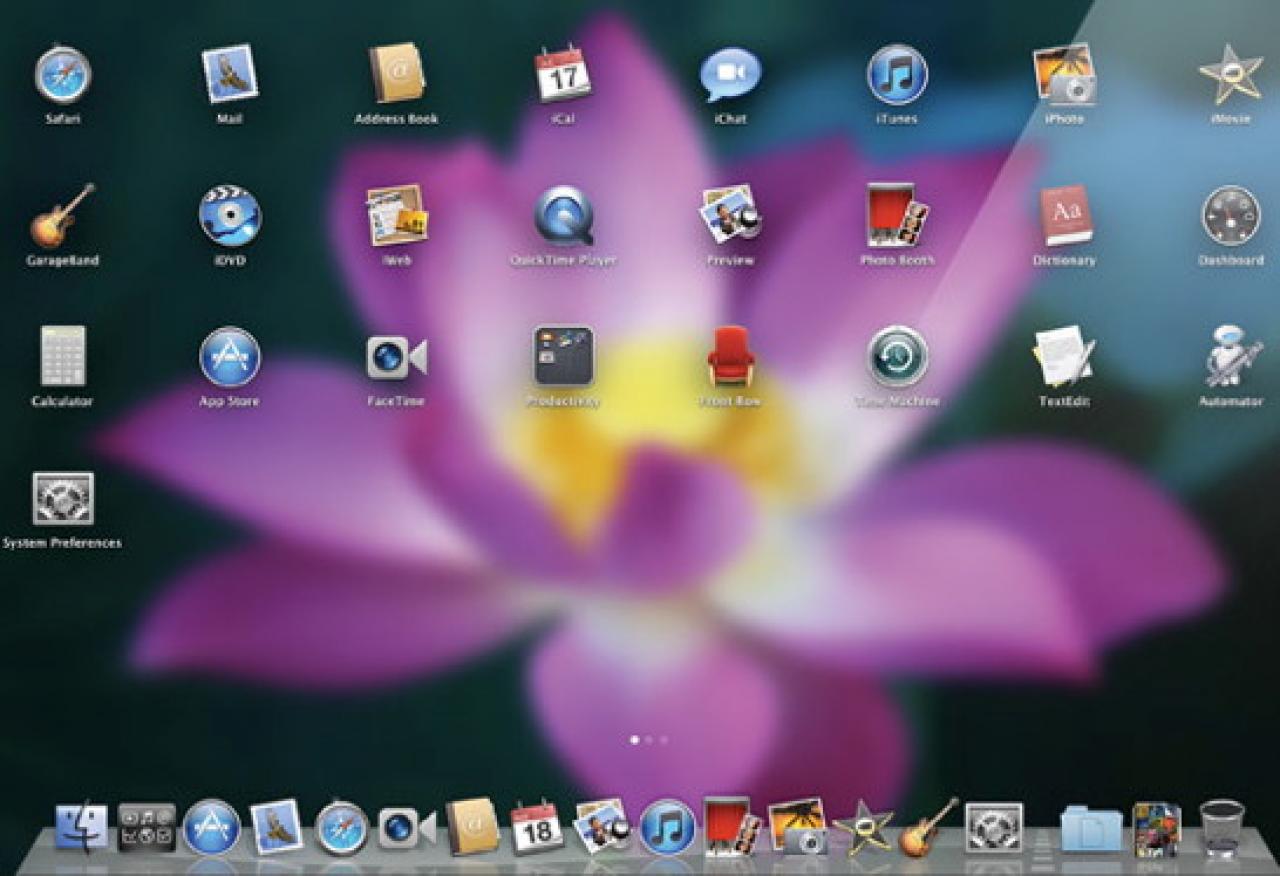The image size is (1280, 876).
Task: Launch GarageBand from the Launchpad grid
Action: point(63,216)
